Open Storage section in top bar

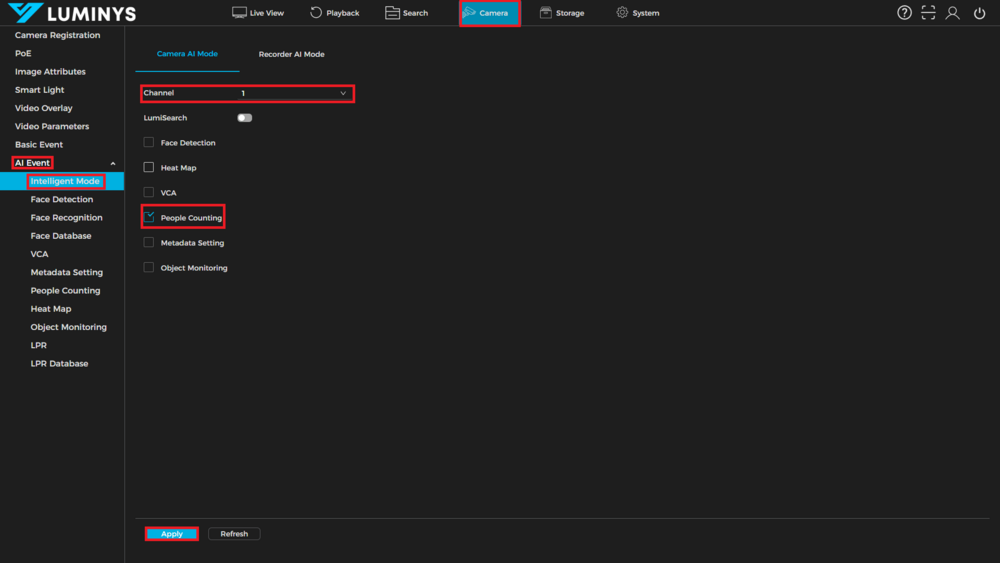click(561, 13)
